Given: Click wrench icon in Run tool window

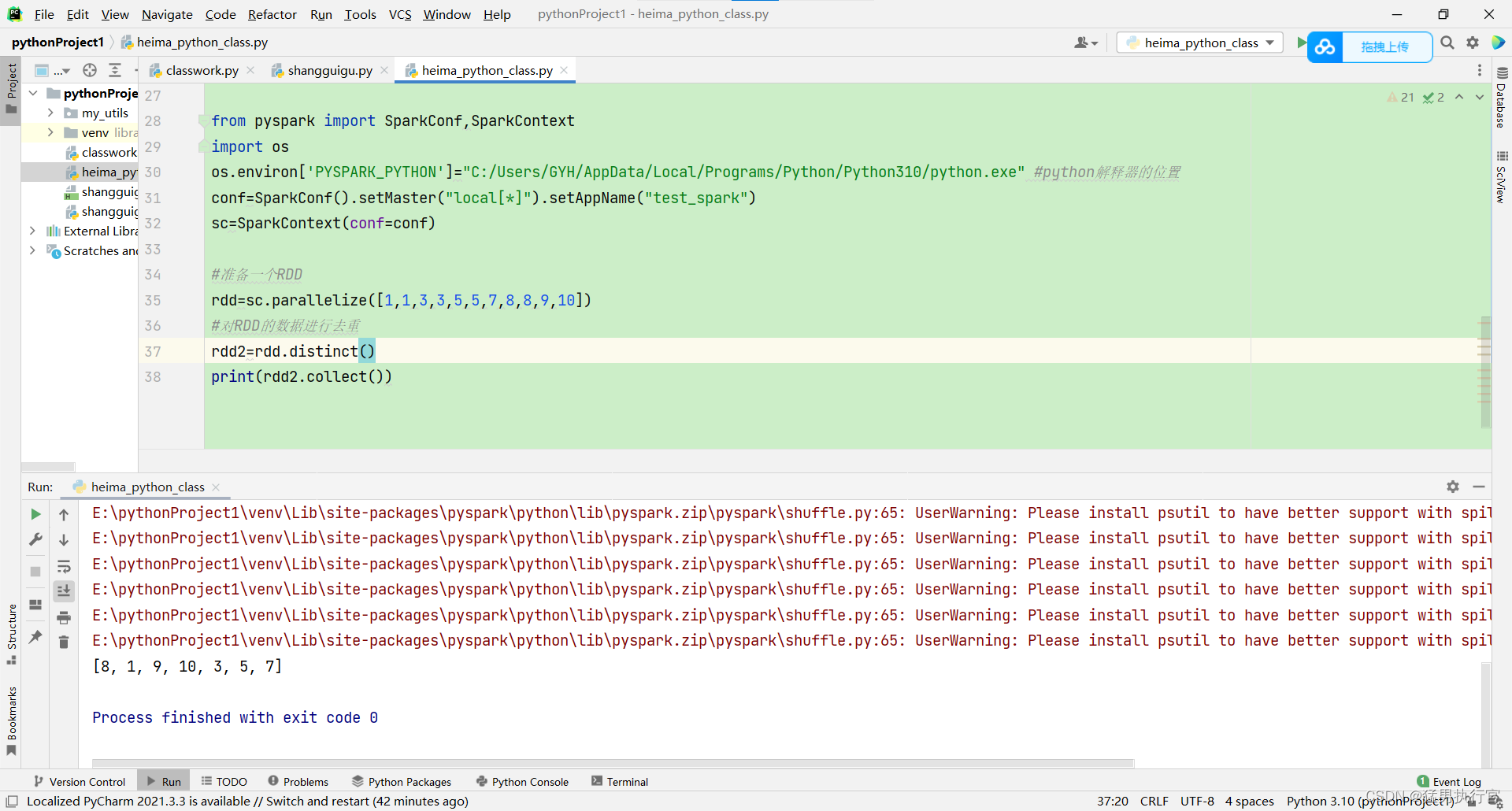Looking at the screenshot, I should (35, 539).
